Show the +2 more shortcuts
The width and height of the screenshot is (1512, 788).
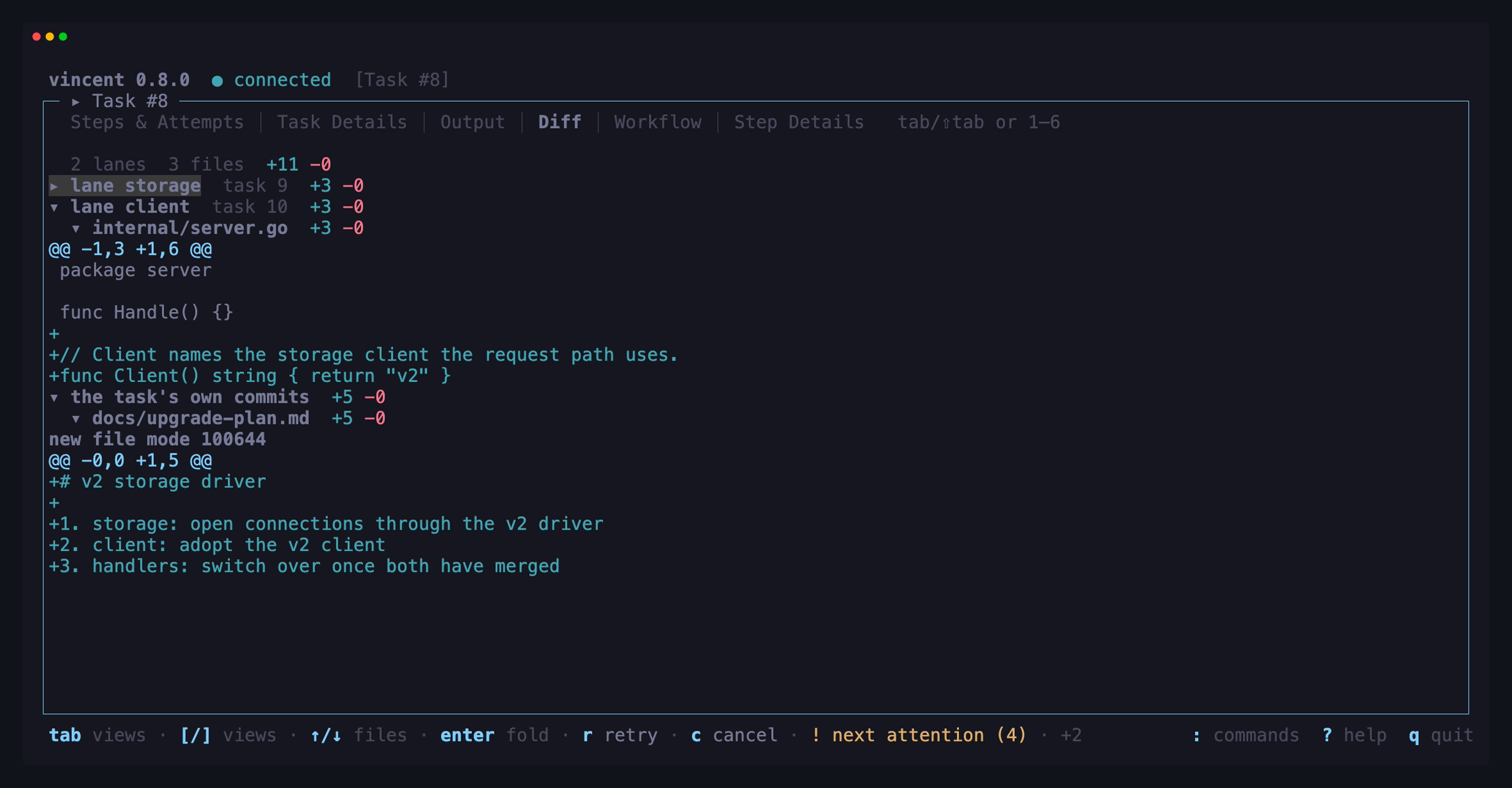1071,735
